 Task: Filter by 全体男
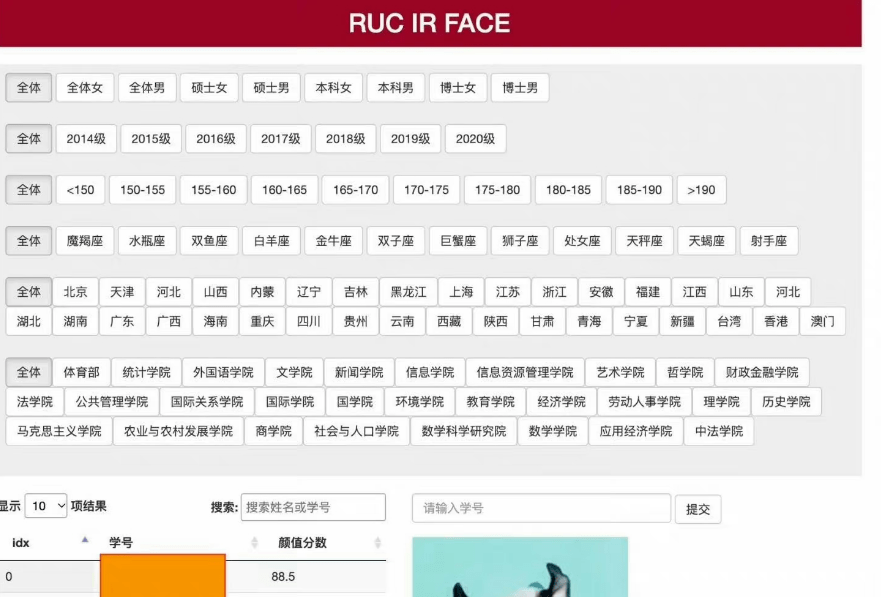(147, 88)
